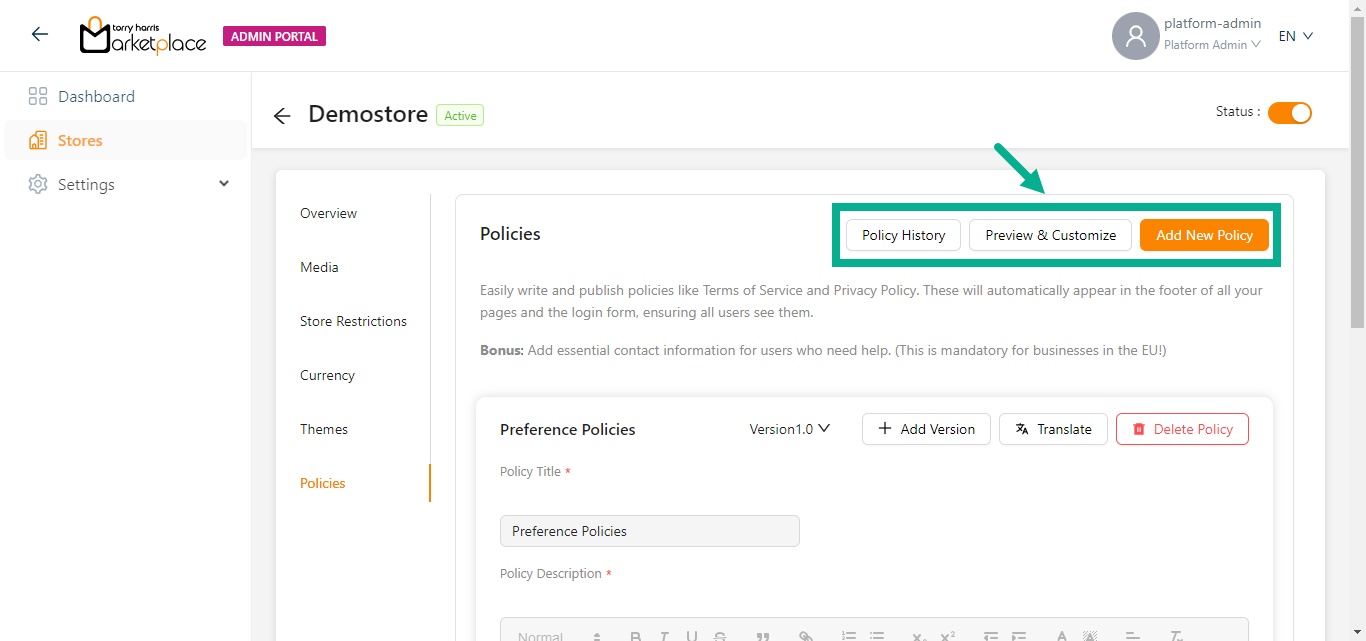
Task: Open the EN language selector
Action: coord(1295,36)
